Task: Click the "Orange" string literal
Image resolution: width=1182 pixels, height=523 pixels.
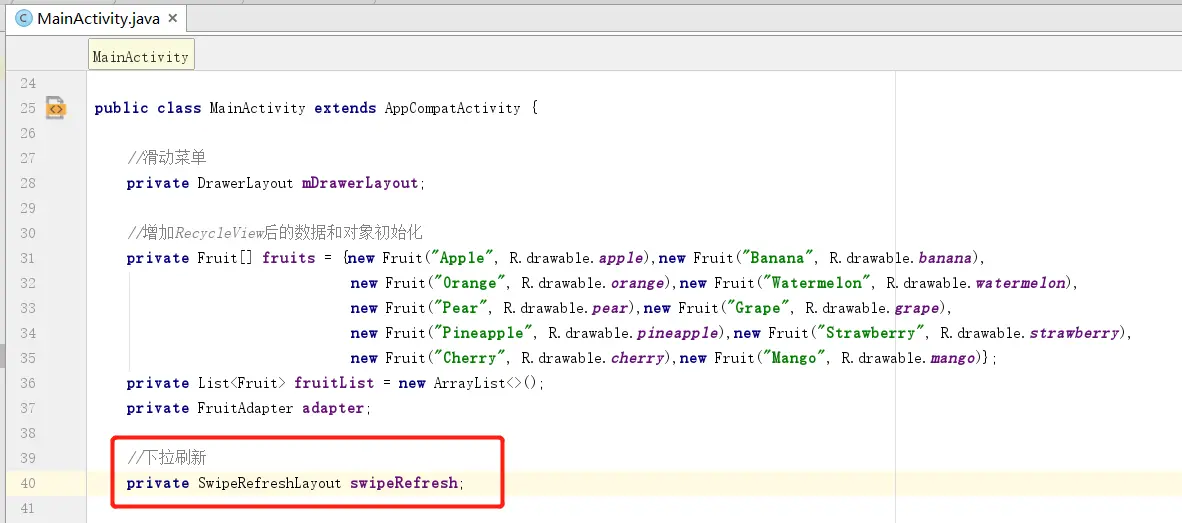Action: (468, 283)
